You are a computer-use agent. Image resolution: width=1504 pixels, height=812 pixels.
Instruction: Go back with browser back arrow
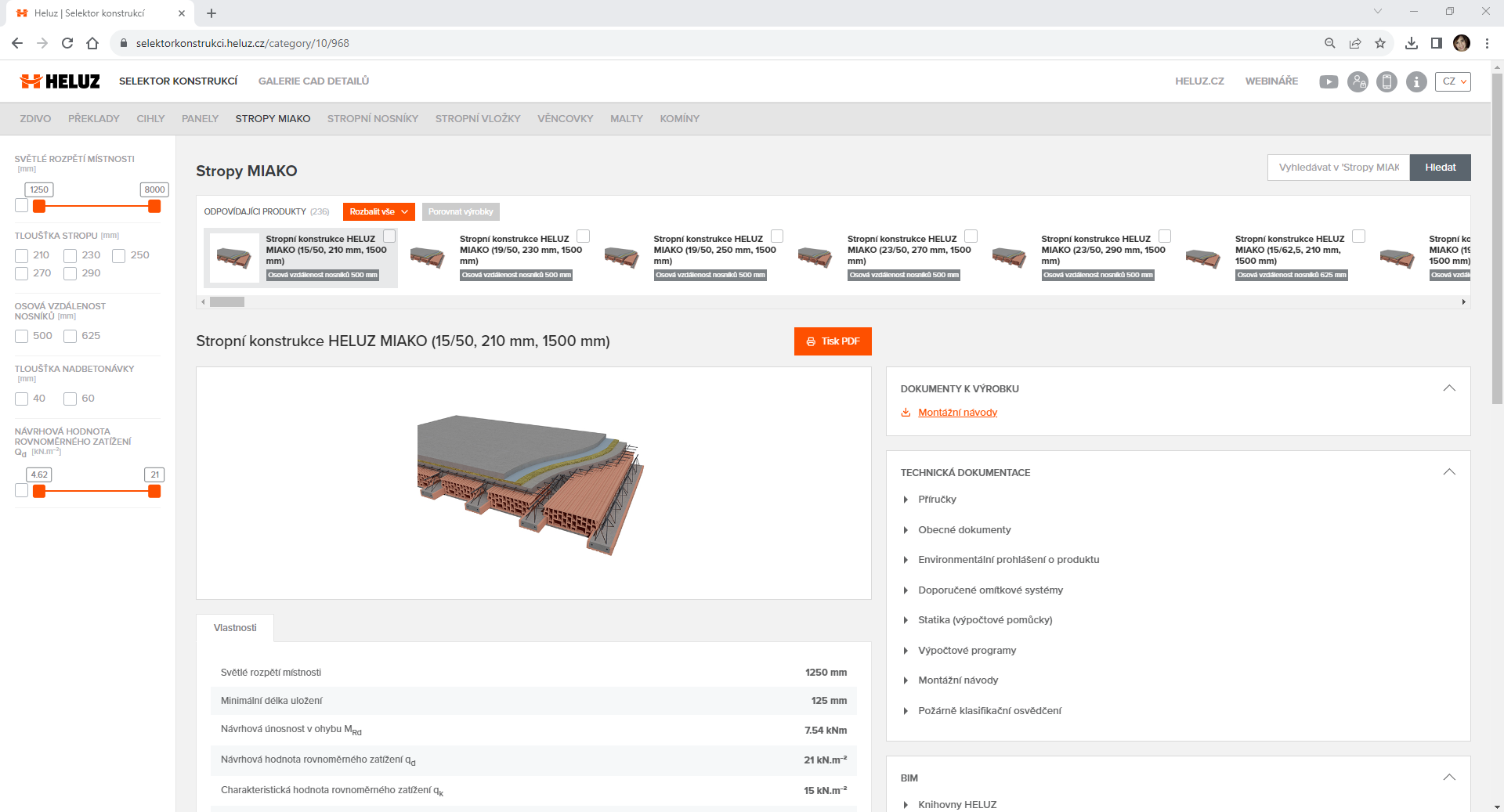pos(17,43)
